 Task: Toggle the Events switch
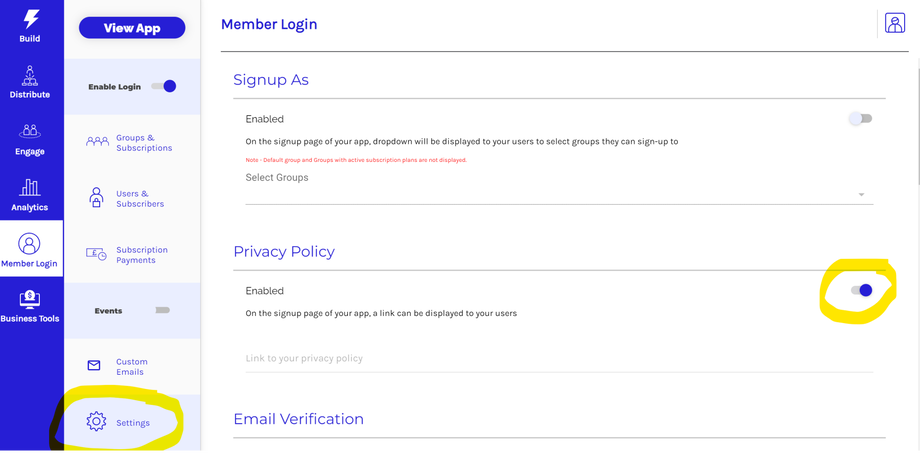tap(162, 310)
